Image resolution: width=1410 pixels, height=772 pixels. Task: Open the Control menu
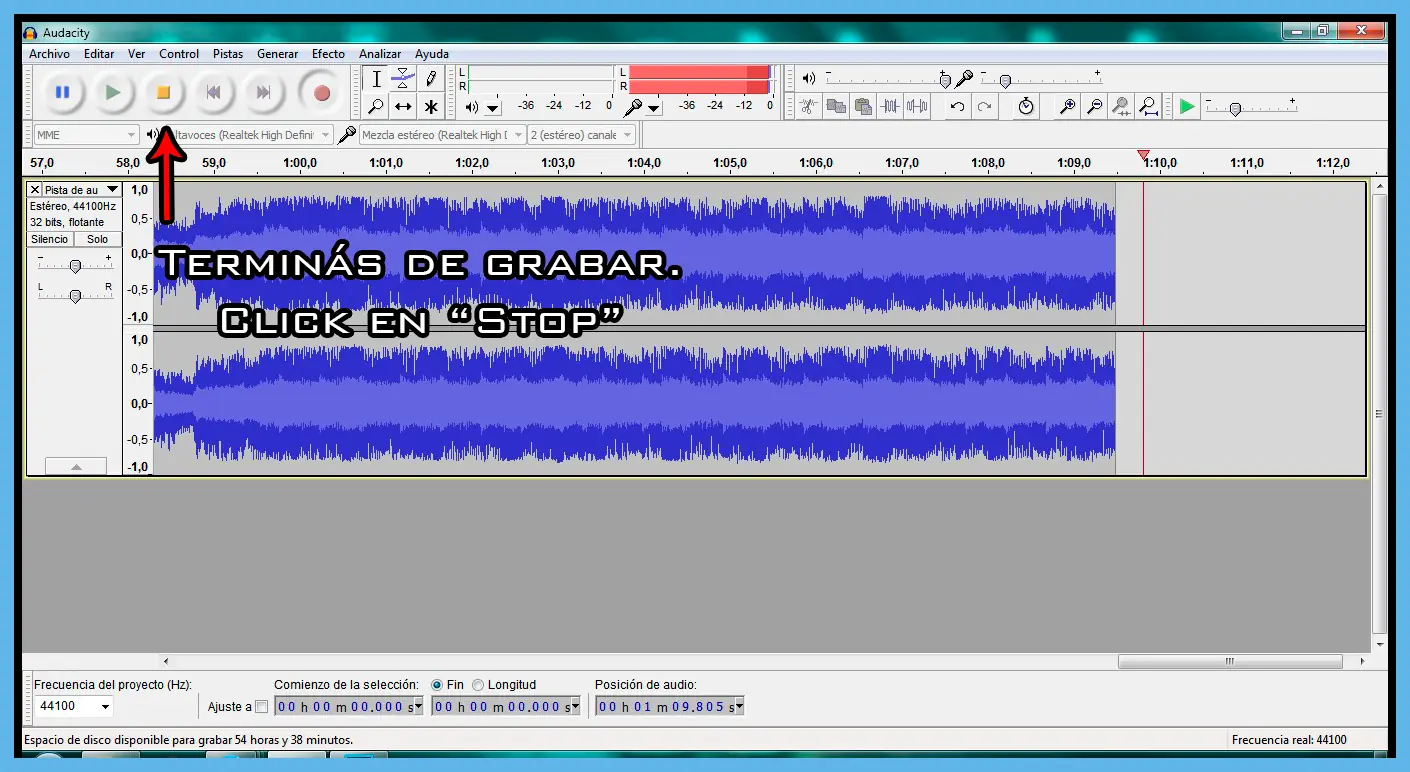pos(179,54)
